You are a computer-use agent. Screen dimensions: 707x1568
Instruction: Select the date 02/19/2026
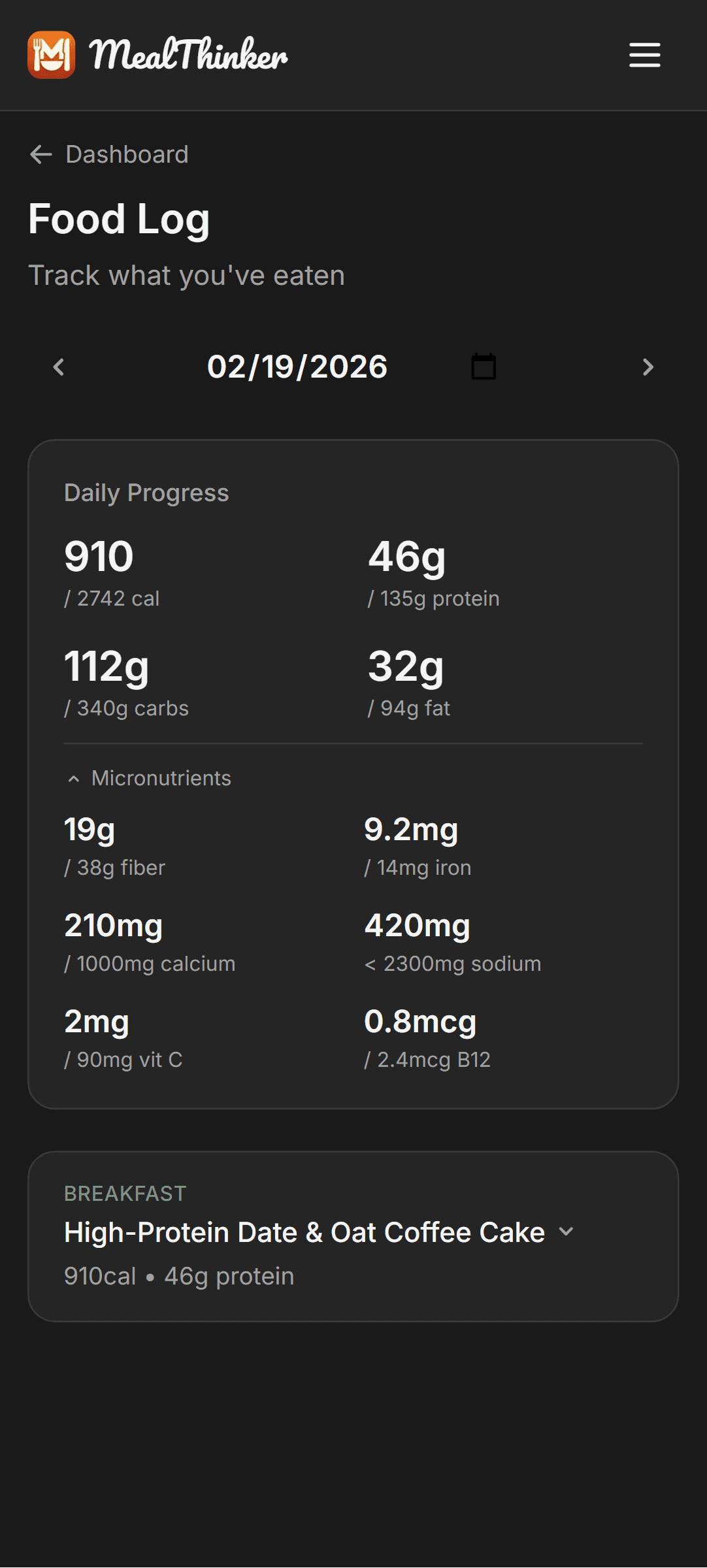click(x=297, y=367)
